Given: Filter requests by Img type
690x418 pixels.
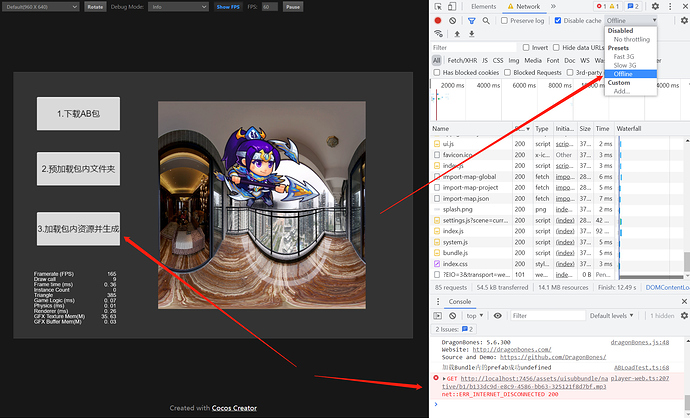Looking at the screenshot, I should [514, 60].
